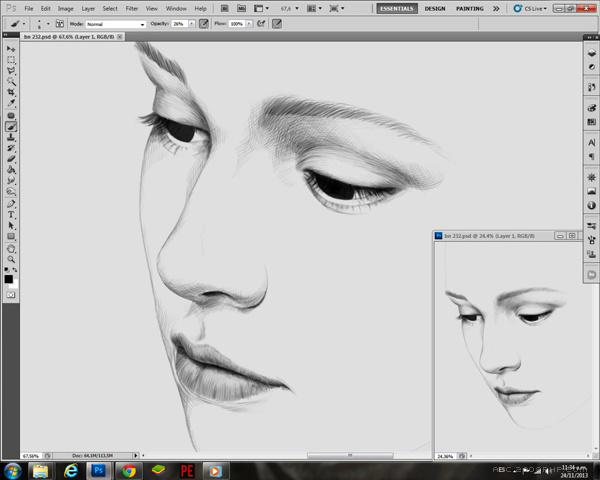600x480 pixels.
Task: Select the Brush tool in toolbox
Action: coord(11,126)
